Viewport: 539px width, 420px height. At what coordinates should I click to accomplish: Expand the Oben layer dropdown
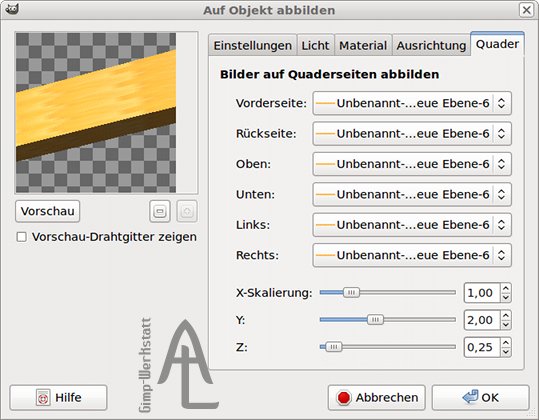click(412, 164)
